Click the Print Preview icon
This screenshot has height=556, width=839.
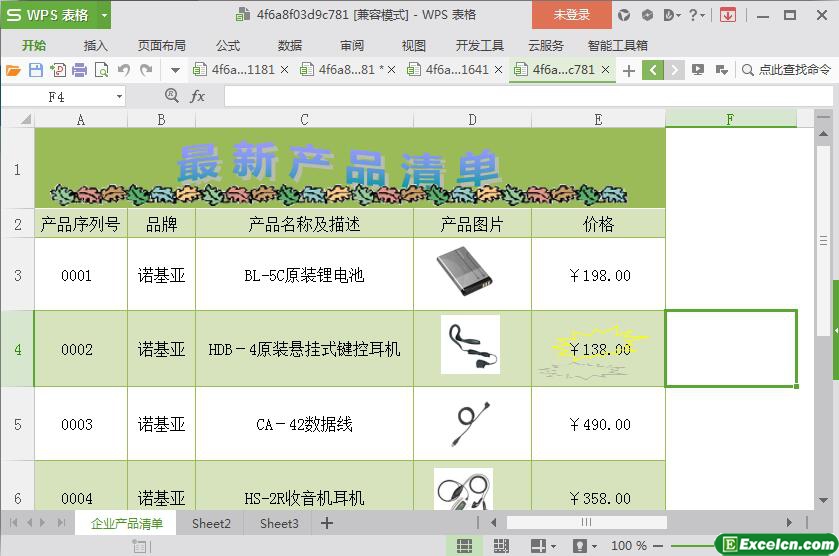[101, 70]
